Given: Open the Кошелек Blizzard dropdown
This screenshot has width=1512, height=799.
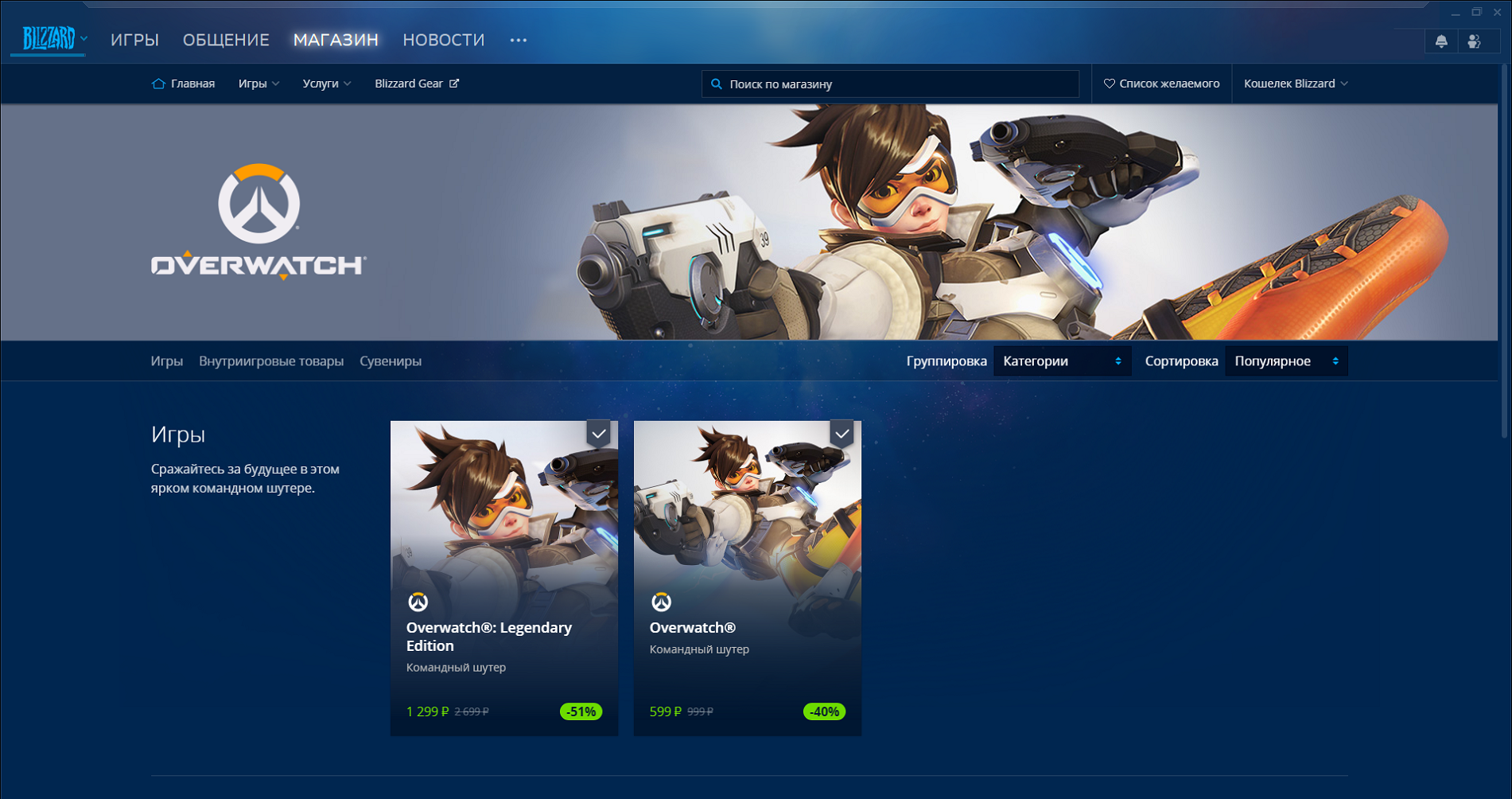Looking at the screenshot, I should [x=1295, y=84].
